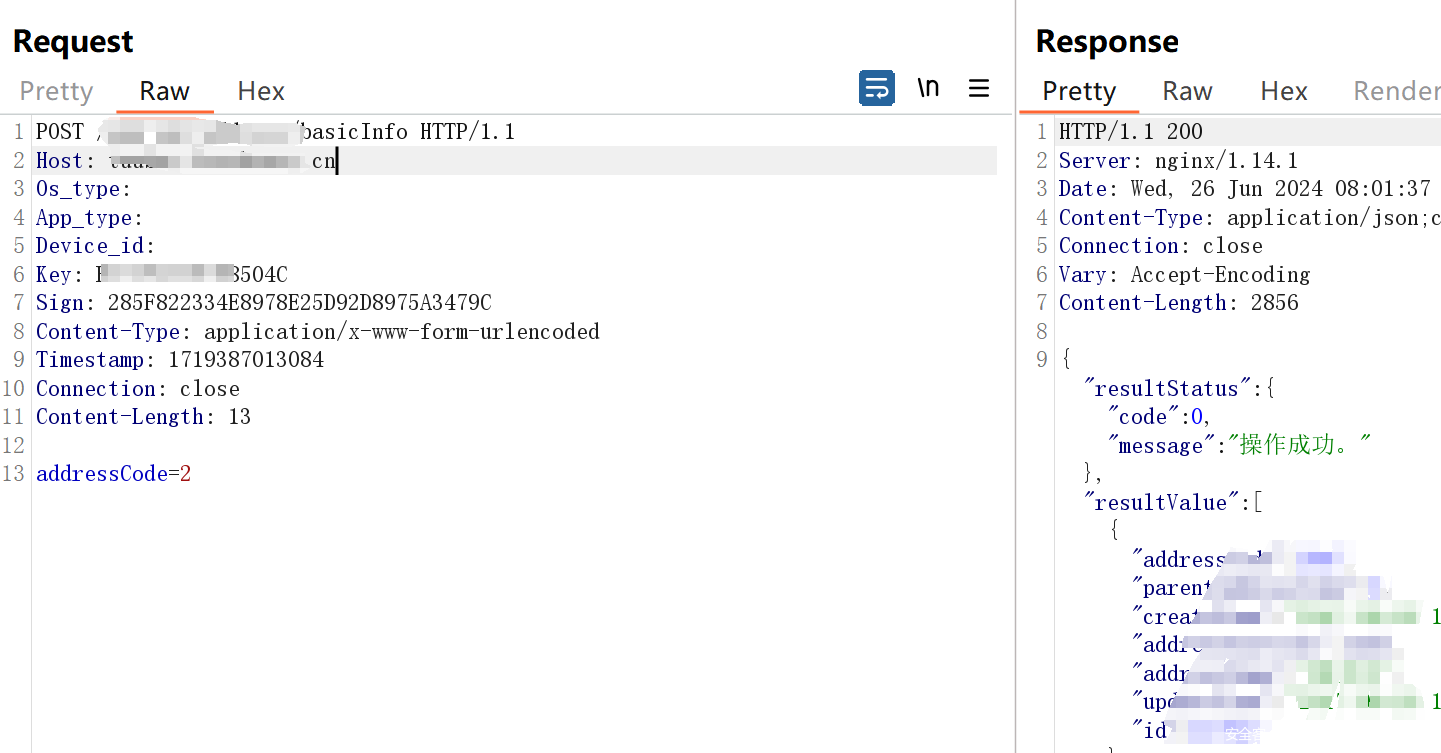The width and height of the screenshot is (1441, 753).
Task: Show the Response Render tab
Action: 1396,92
